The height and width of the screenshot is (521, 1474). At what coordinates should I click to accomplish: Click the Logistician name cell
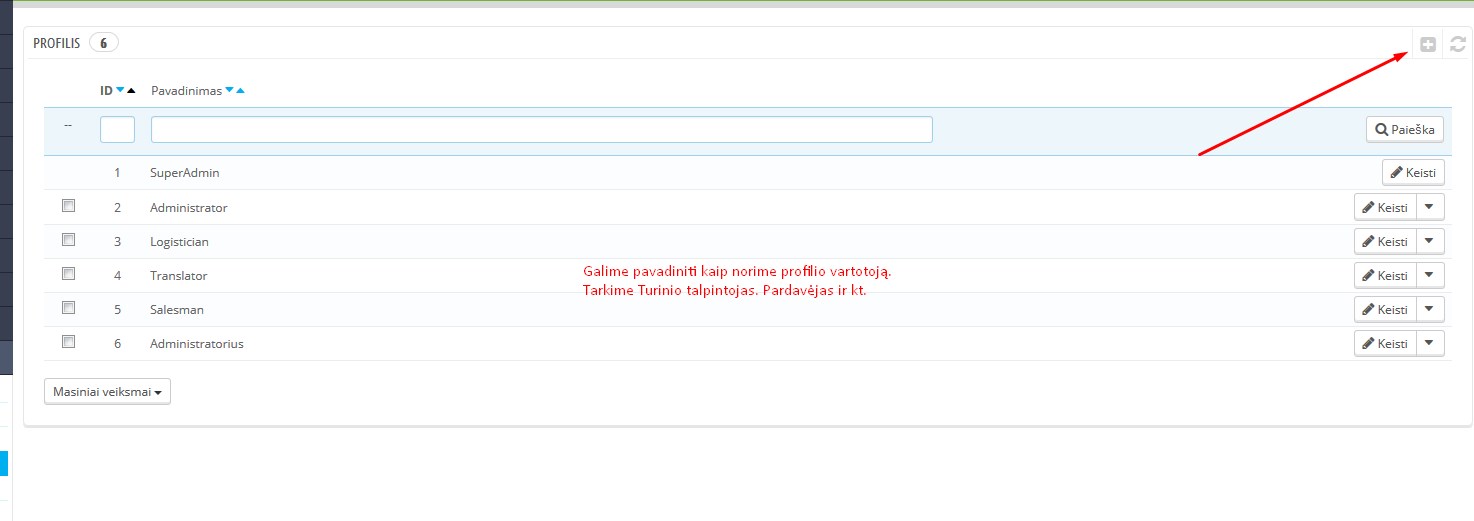179,242
